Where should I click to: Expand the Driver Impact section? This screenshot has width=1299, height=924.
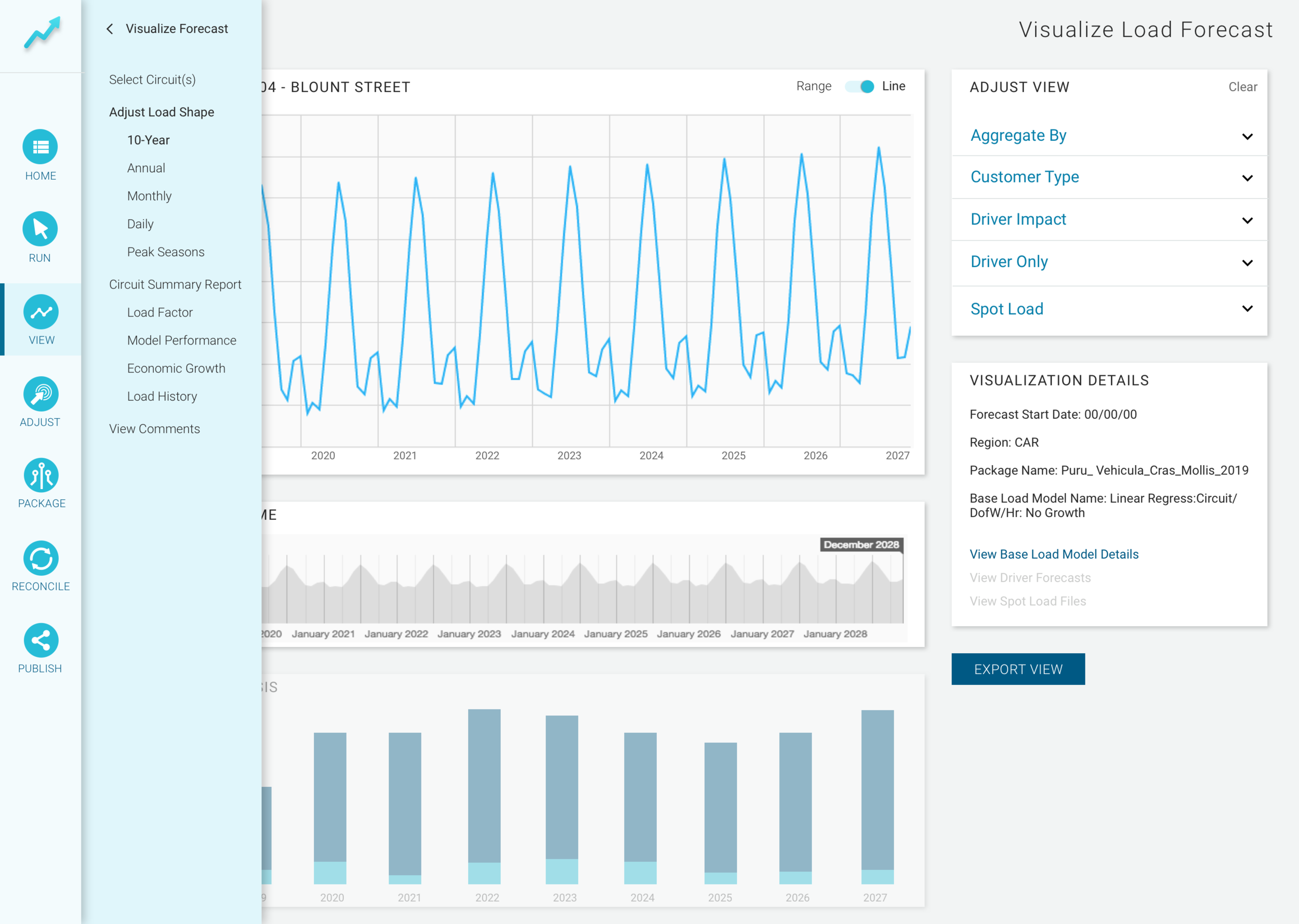(1109, 220)
